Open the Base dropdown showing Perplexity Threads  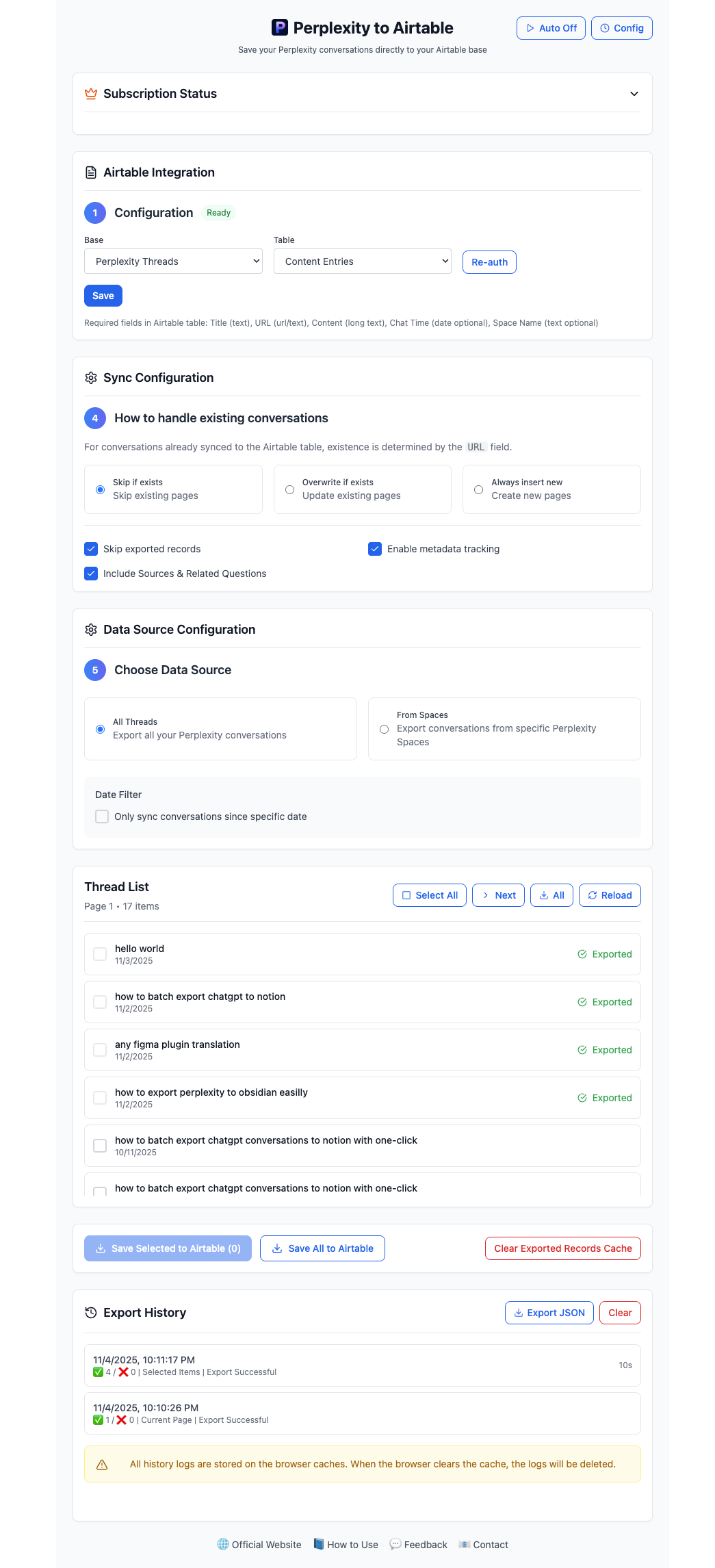click(x=172, y=261)
